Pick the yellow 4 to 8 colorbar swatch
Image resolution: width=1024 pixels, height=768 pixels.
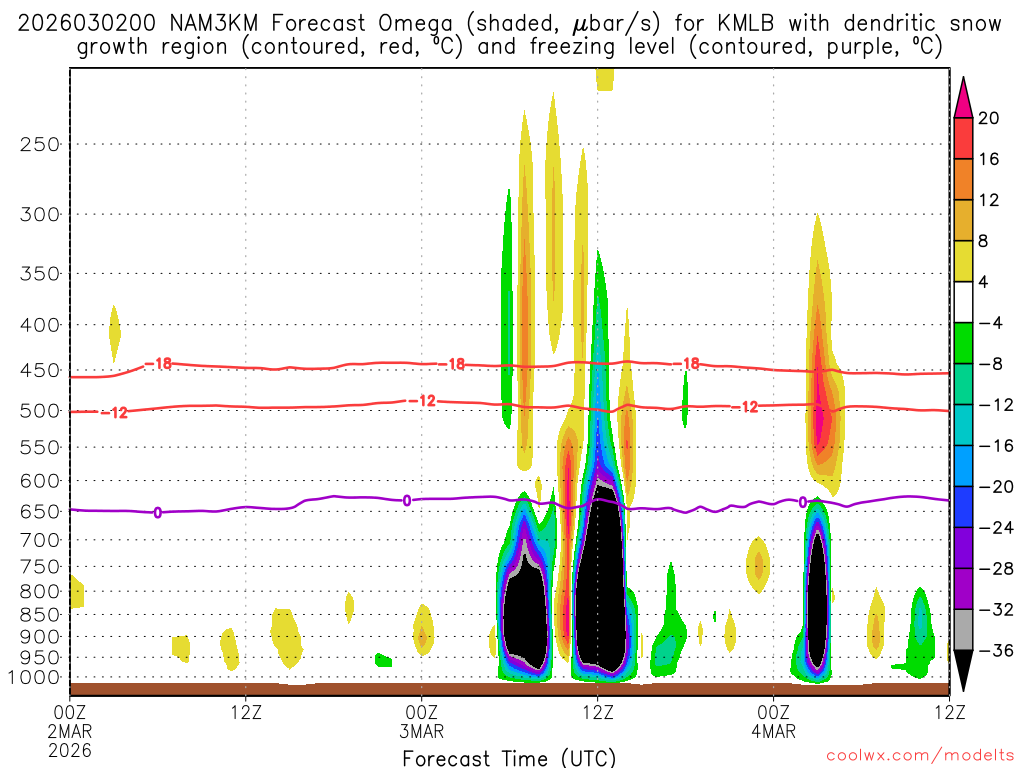point(963,261)
